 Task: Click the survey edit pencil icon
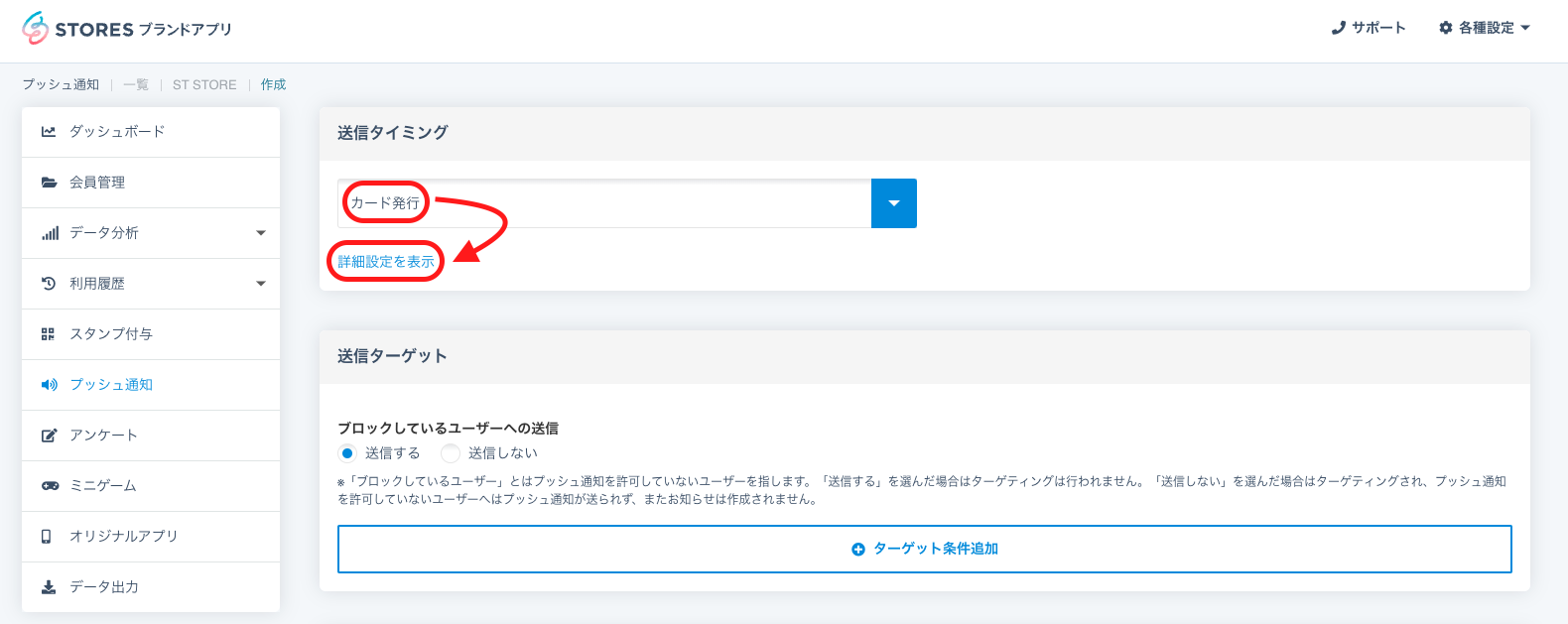click(49, 436)
